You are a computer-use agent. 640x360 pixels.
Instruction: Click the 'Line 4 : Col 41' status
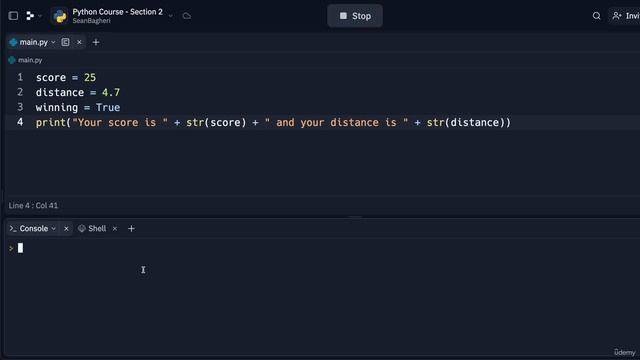click(33, 205)
